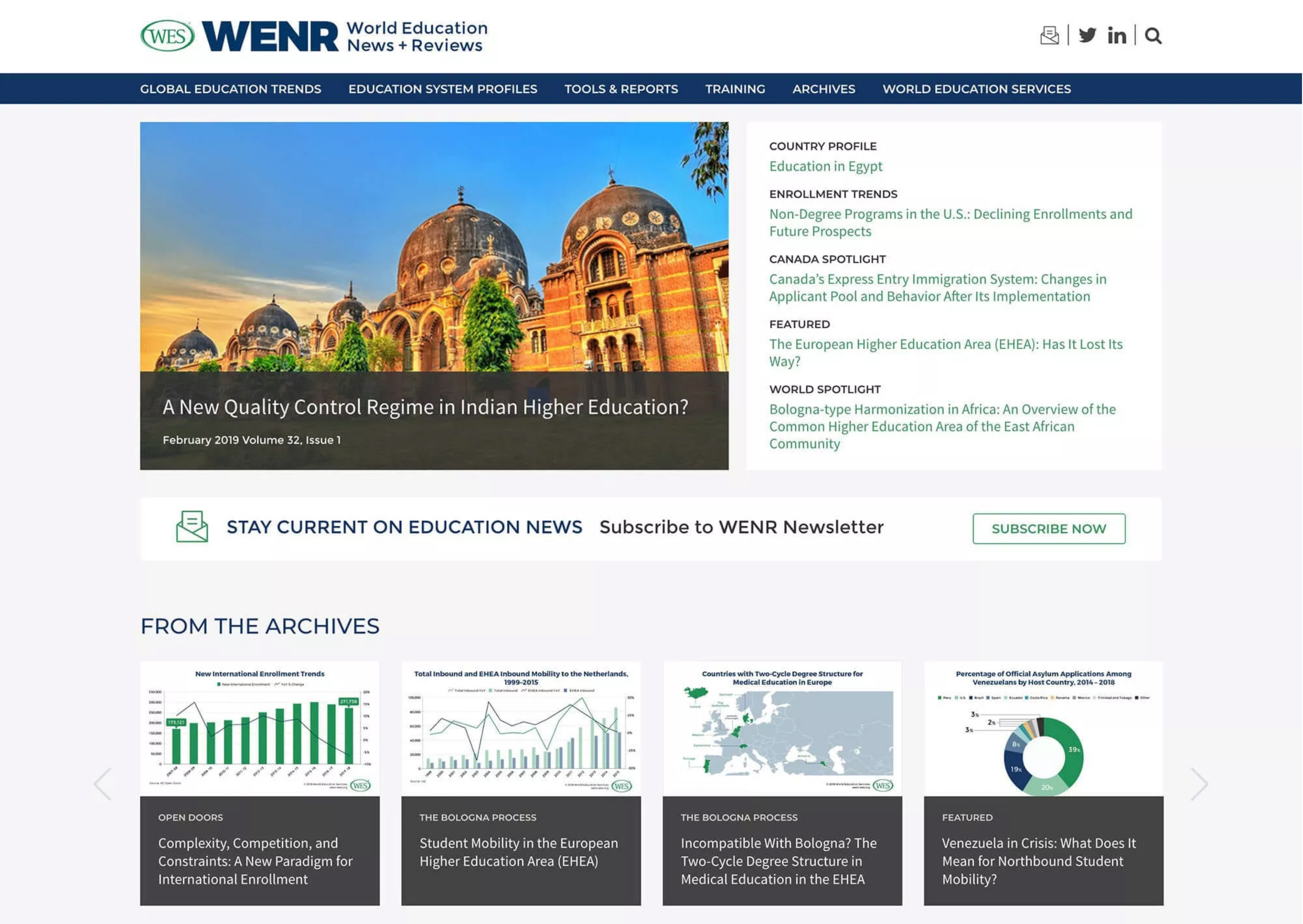Open Netherlands inbound mobility chart thumbnail
The height and width of the screenshot is (924, 1303).
coord(521,729)
